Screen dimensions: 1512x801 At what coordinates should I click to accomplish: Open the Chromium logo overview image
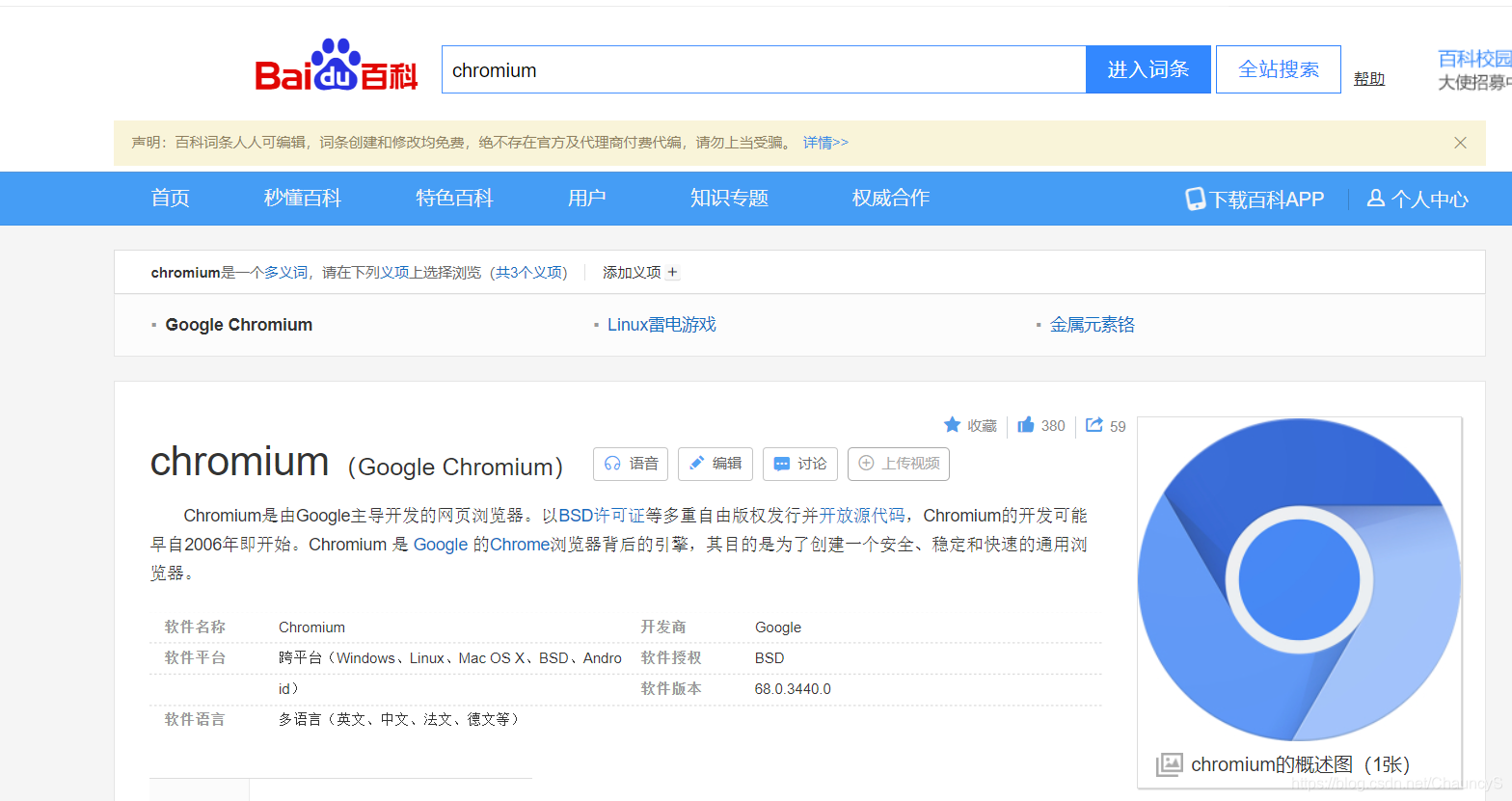tap(1300, 579)
